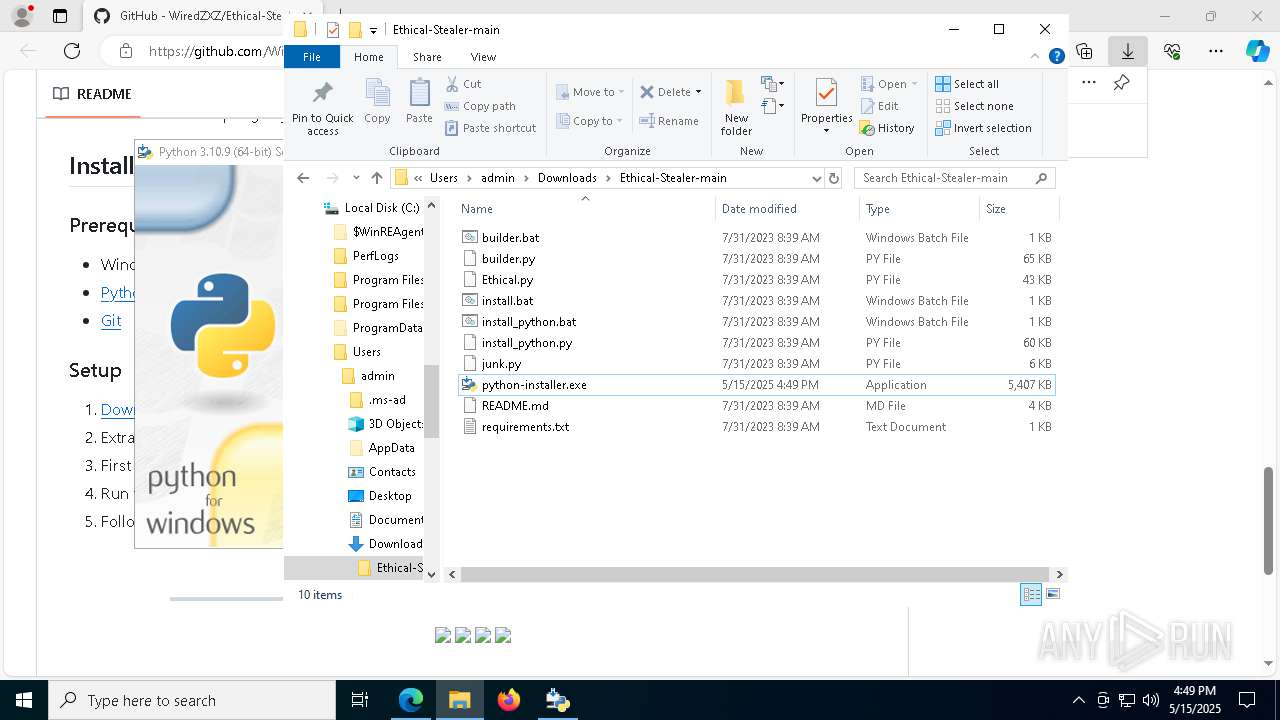The image size is (1280, 720).
Task: Click Invert selection in ribbon
Action: 983,128
